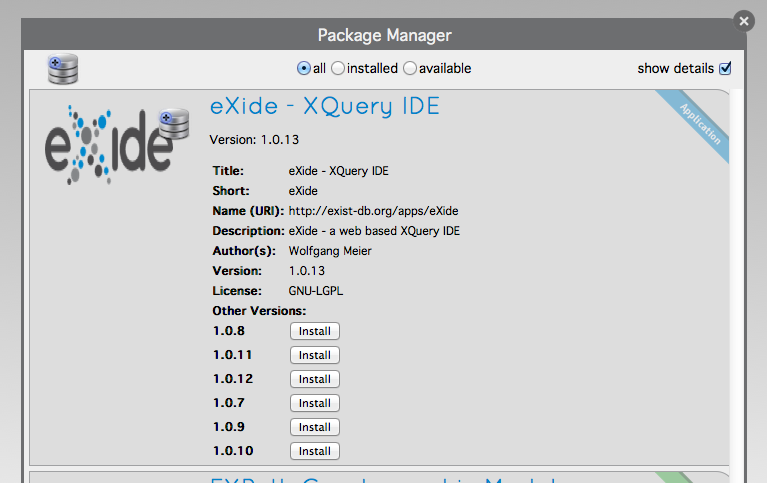Image resolution: width=767 pixels, height=483 pixels.
Task: Filter packages by "installed"
Action: (338, 69)
